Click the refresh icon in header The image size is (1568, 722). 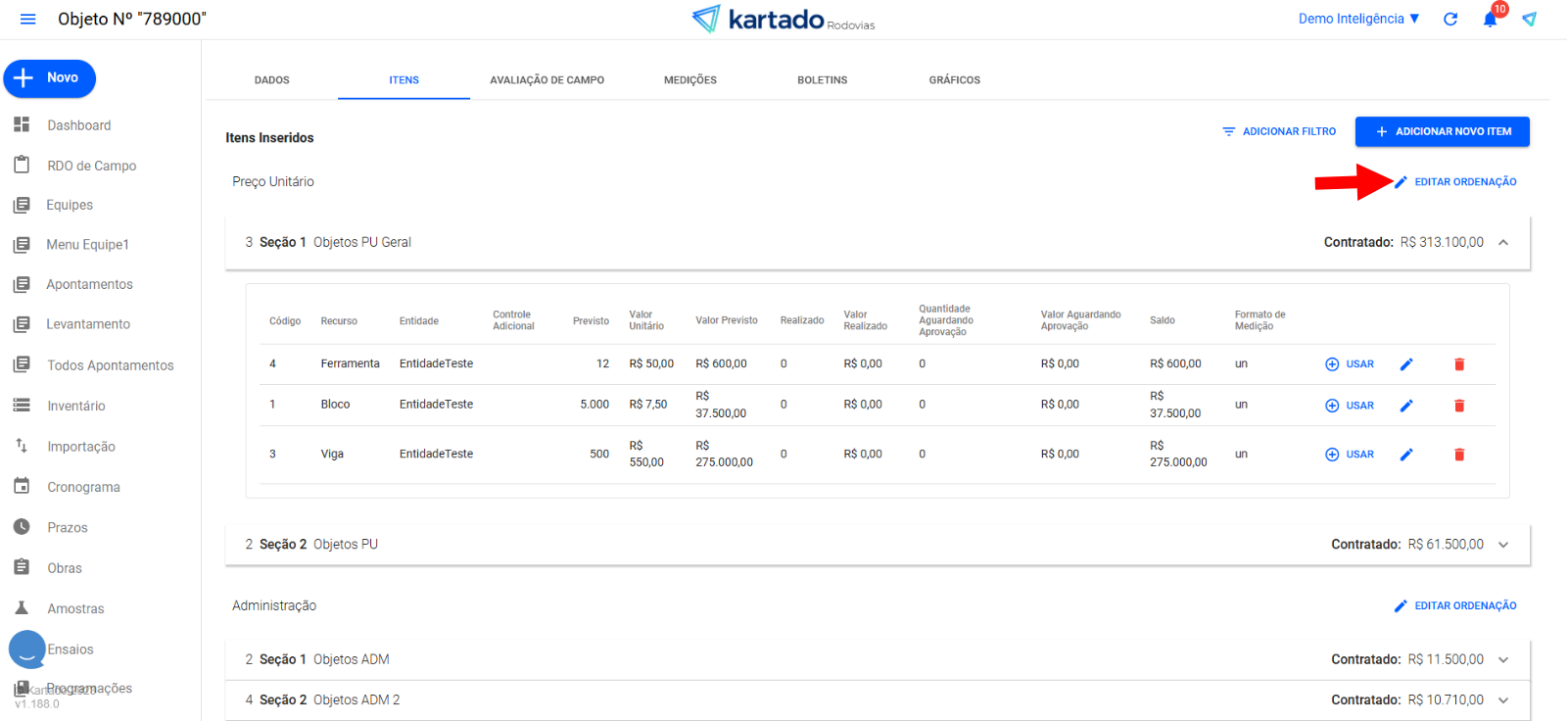[1450, 20]
